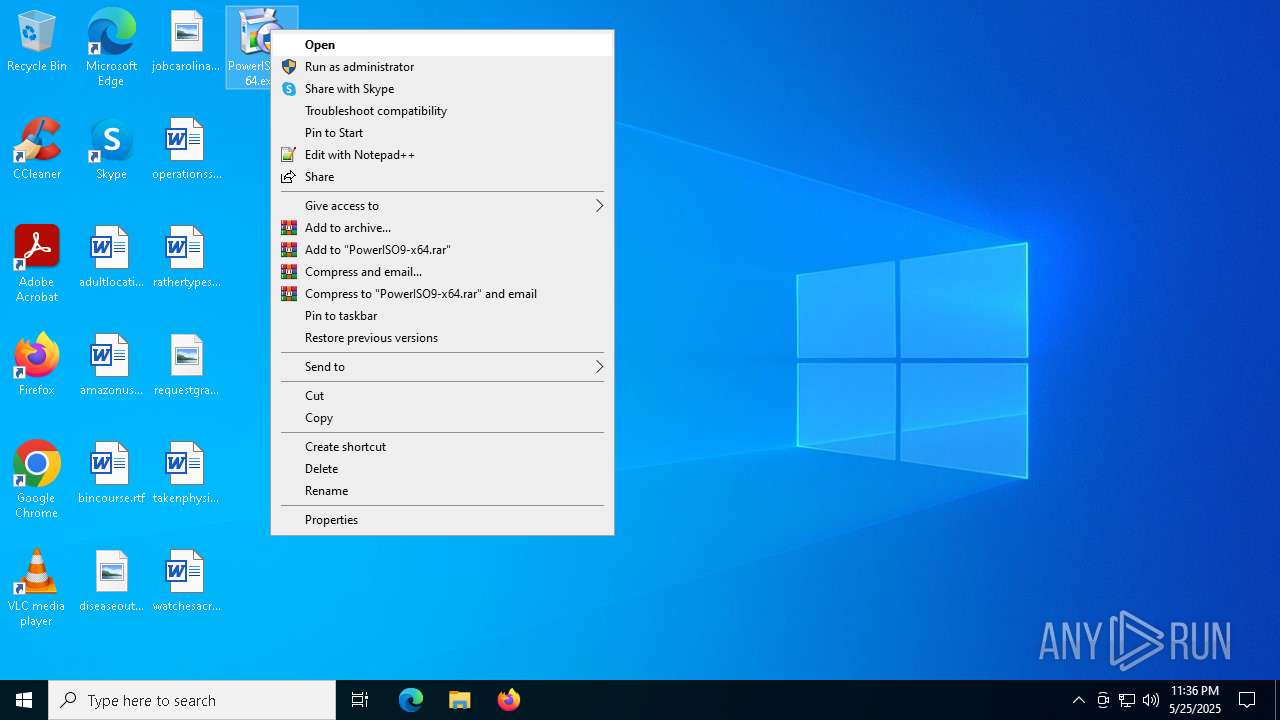1280x720 pixels.
Task: Select the Microsoft Edge desktop shortcut
Action: point(111,47)
